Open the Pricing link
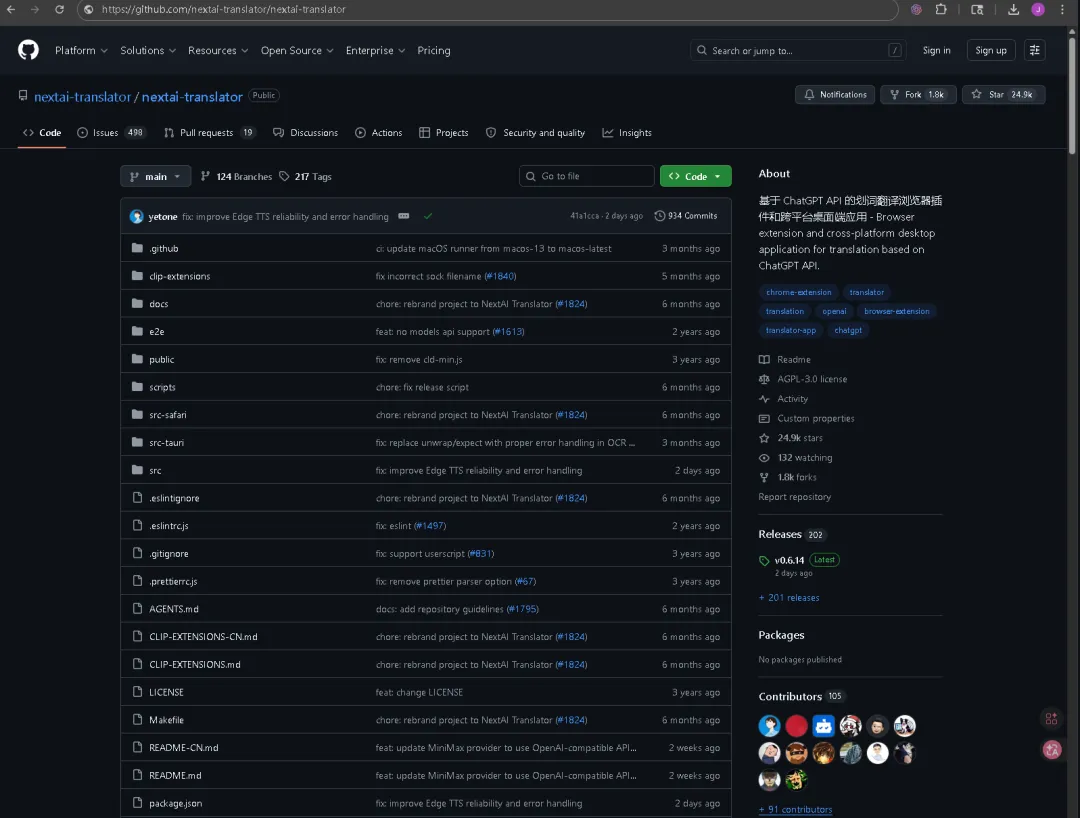Viewport: 1080px width, 818px height. click(x=434, y=50)
